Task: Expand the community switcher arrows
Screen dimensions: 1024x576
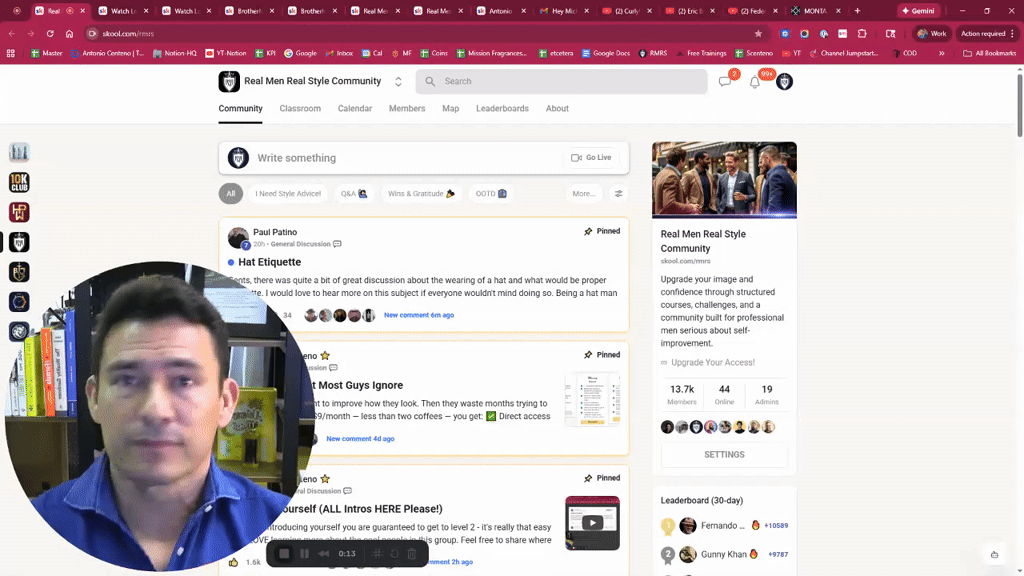Action: 398,82
